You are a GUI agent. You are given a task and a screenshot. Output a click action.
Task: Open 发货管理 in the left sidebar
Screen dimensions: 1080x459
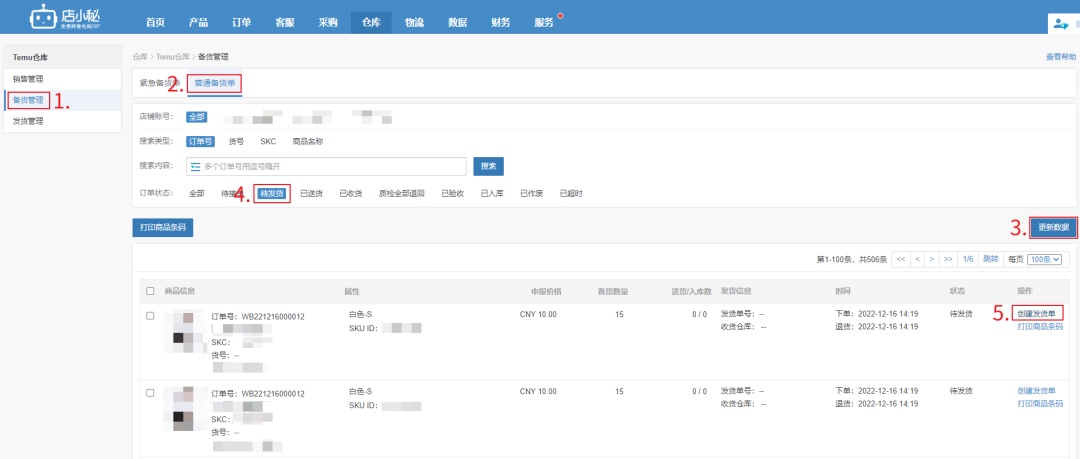click(x=28, y=121)
